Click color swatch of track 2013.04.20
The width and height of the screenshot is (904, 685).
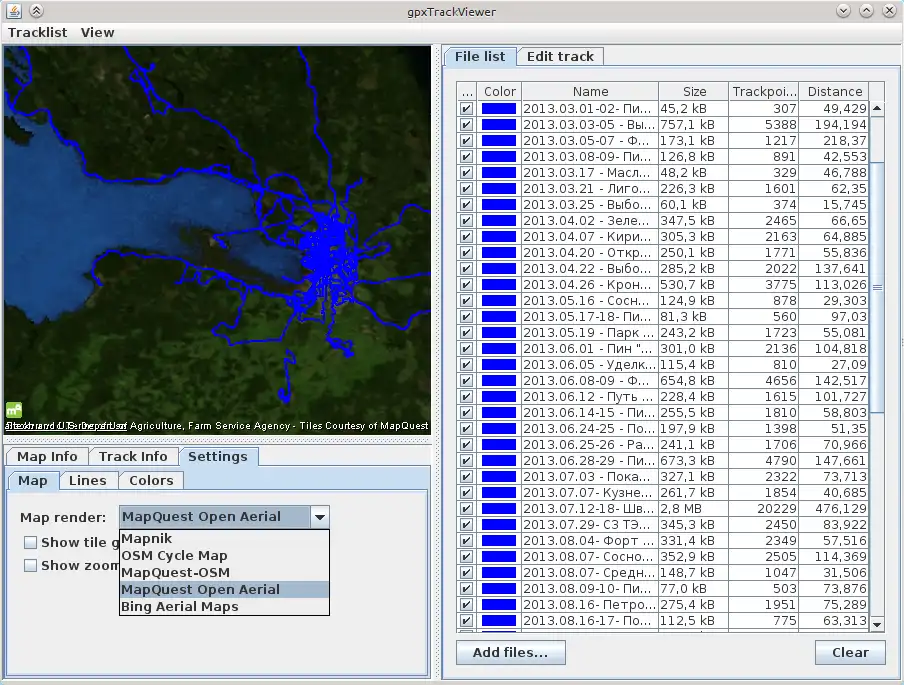[499, 253]
